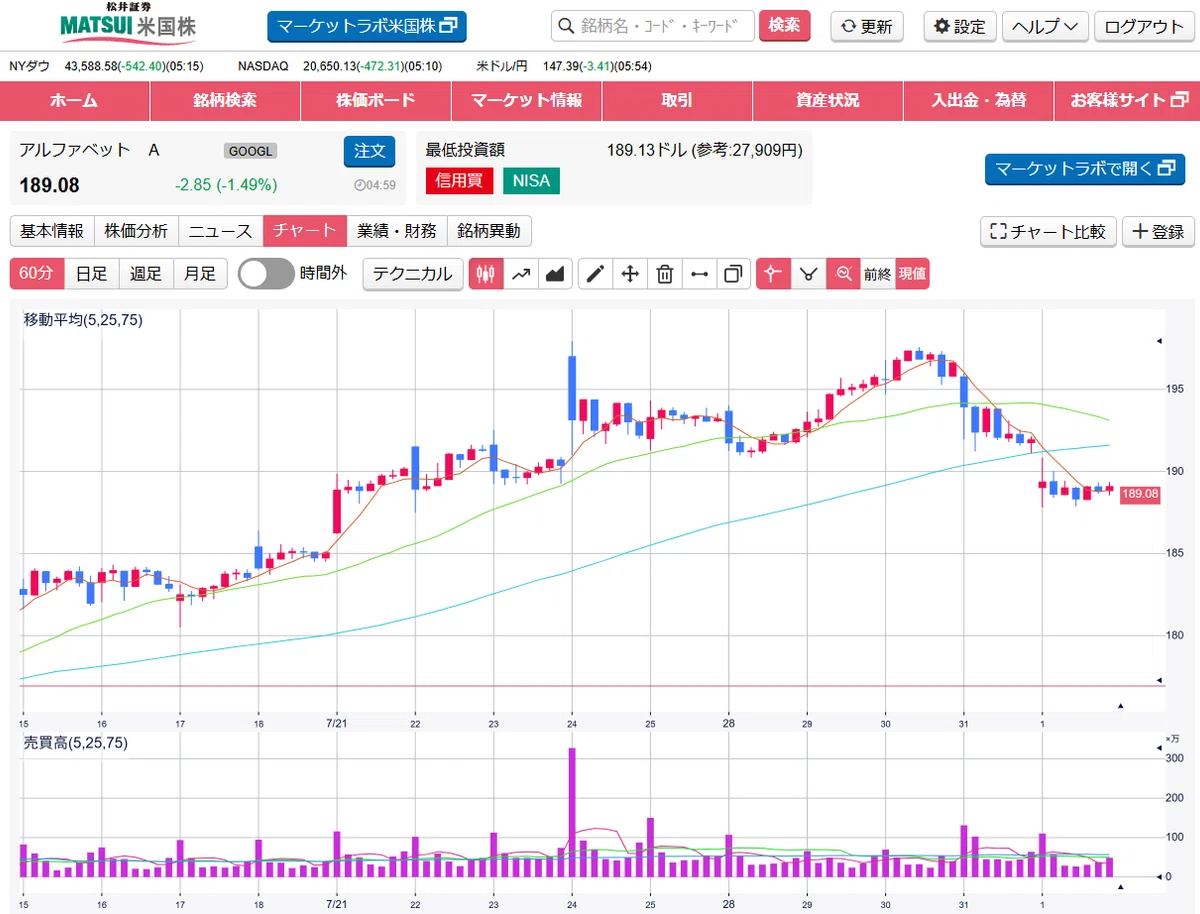Select 月足 monthly timeframe
Image resolution: width=1200 pixels, height=914 pixels.
[200, 273]
